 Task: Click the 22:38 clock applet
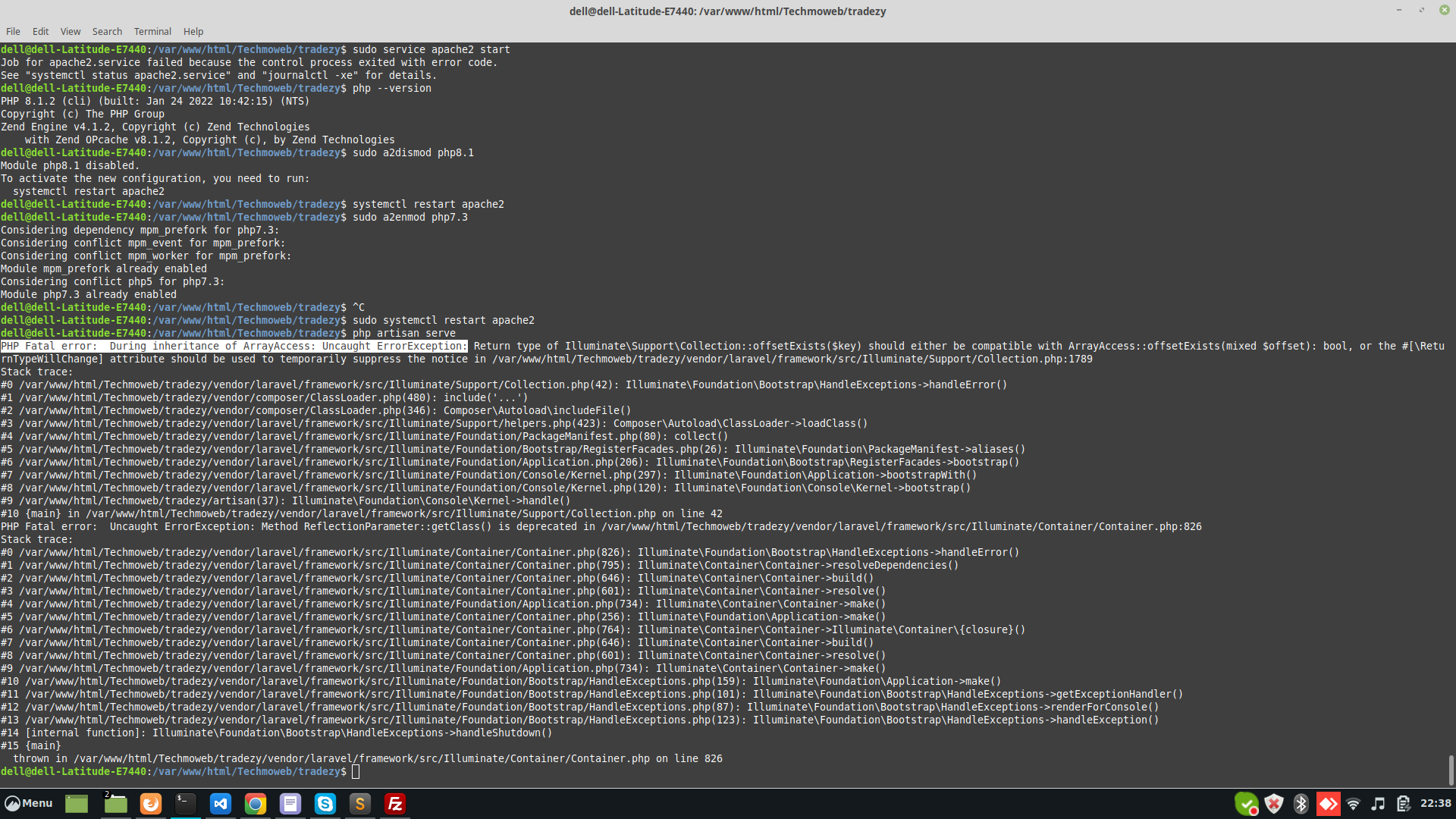point(1435,803)
